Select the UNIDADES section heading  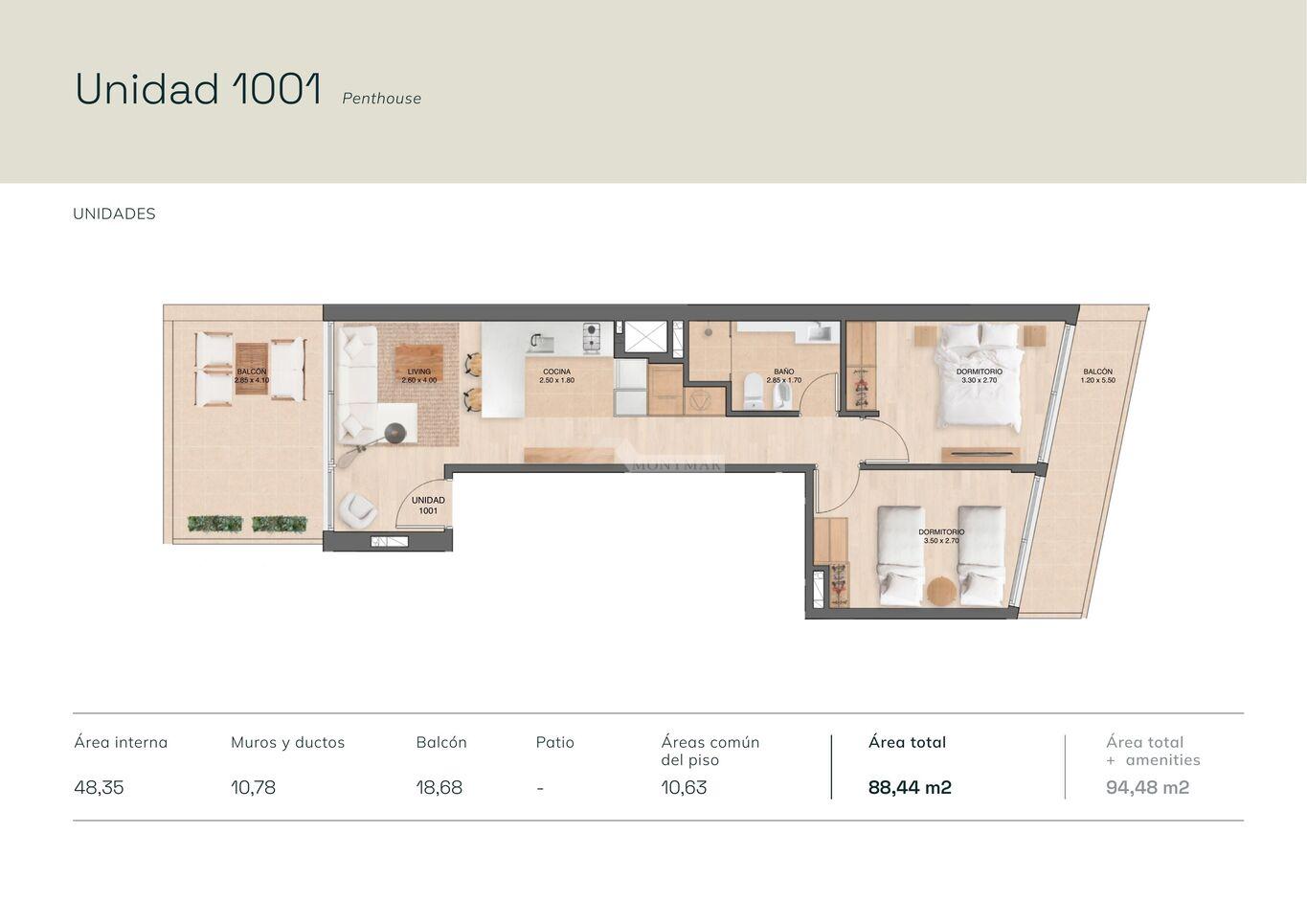pos(114,214)
